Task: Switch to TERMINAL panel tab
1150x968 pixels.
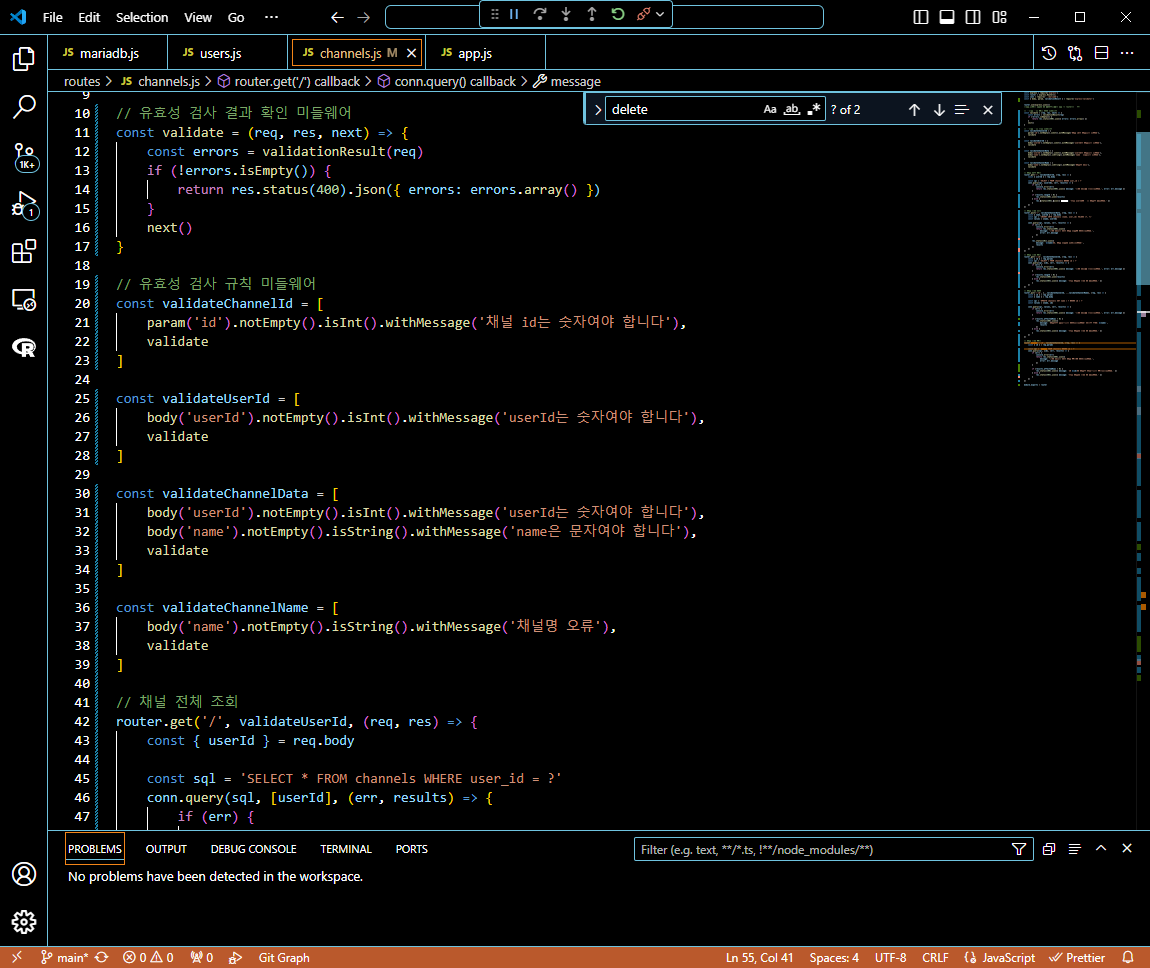Action: pyautogui.click(x=345, y=849)
